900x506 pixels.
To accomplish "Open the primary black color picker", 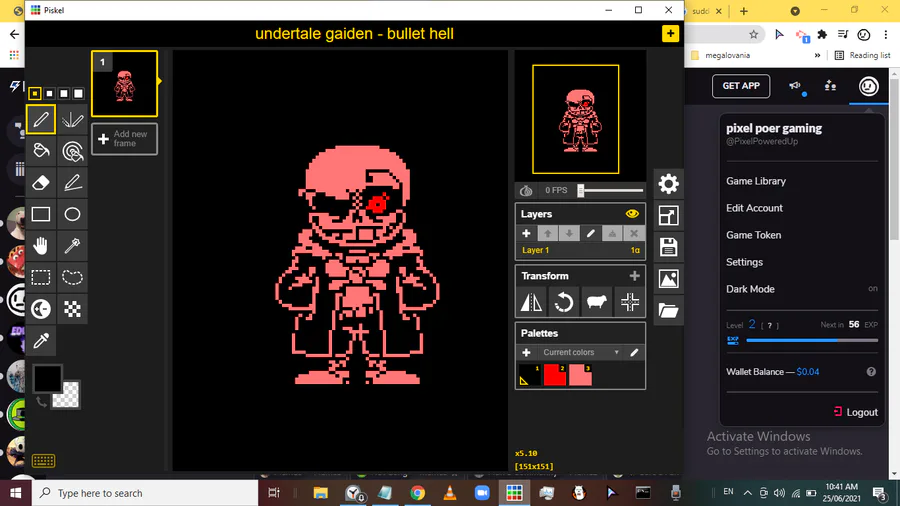I will pos(47,379).
